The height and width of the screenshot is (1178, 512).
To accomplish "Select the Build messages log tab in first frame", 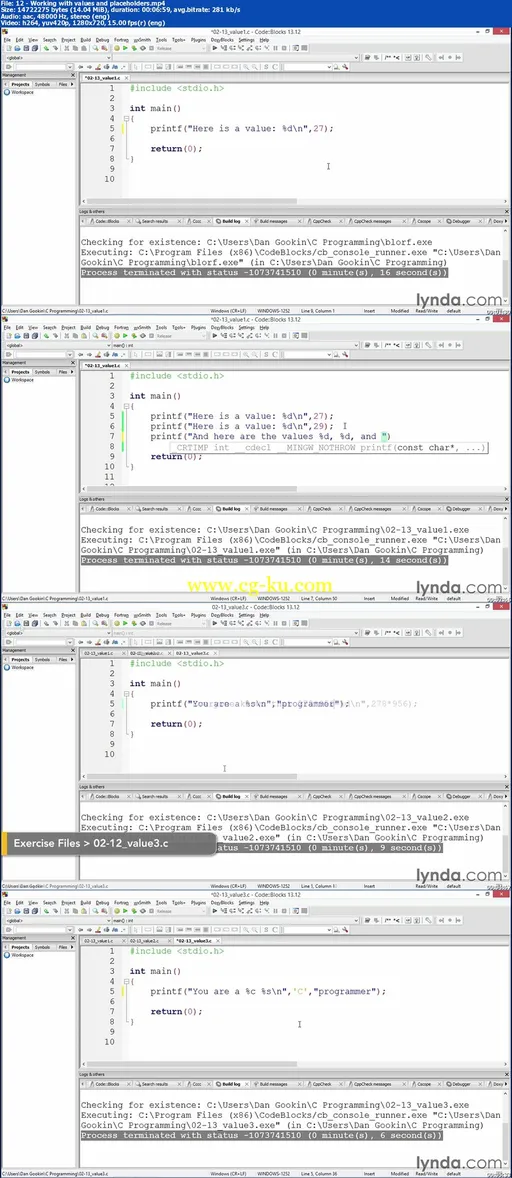I will pos(271,222).
